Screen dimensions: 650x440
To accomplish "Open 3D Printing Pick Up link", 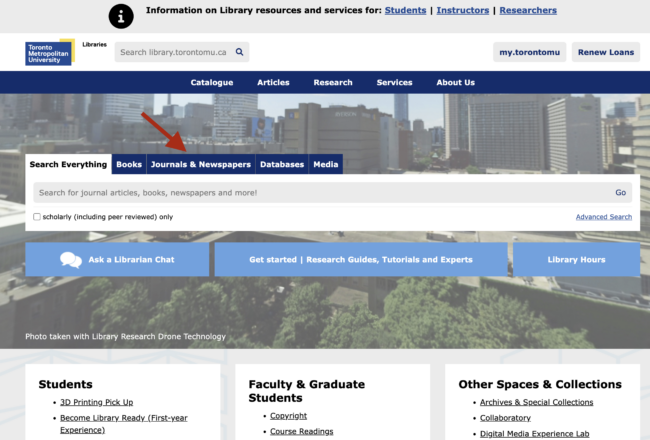I will [x=97, y=402].
